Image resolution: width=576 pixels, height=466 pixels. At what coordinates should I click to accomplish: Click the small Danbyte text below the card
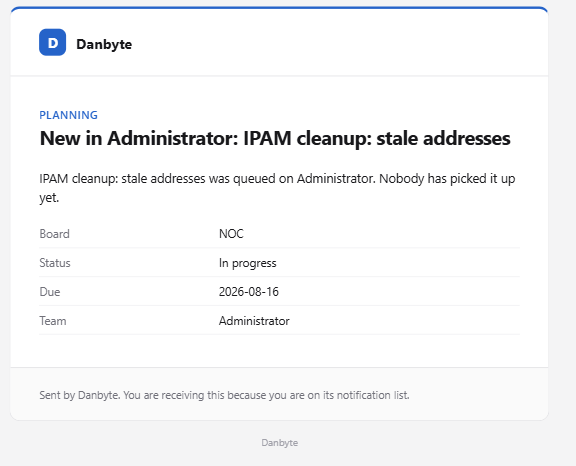coord(280,443)
